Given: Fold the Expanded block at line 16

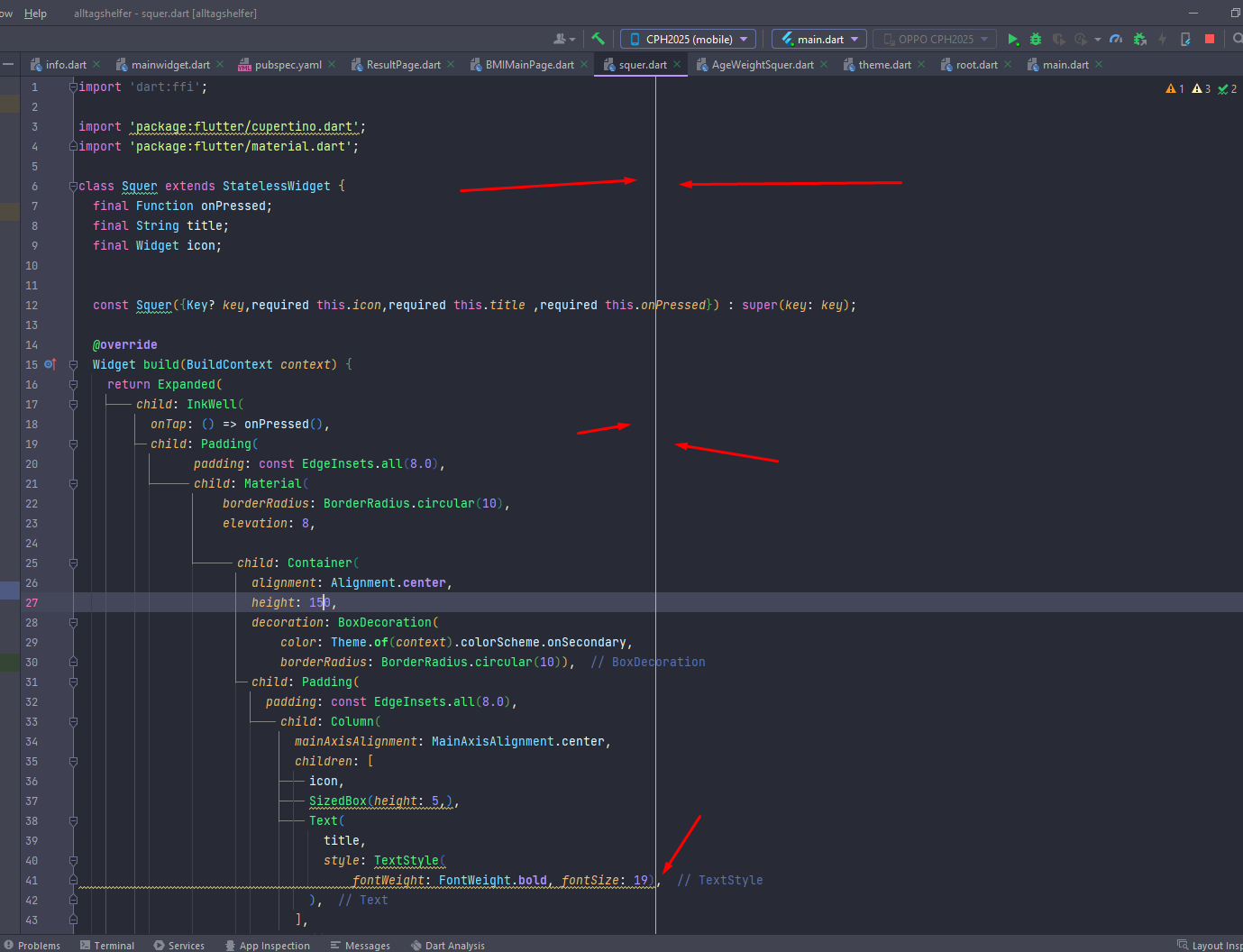Looking at the screenshot, I should click(x=73, y=384).
